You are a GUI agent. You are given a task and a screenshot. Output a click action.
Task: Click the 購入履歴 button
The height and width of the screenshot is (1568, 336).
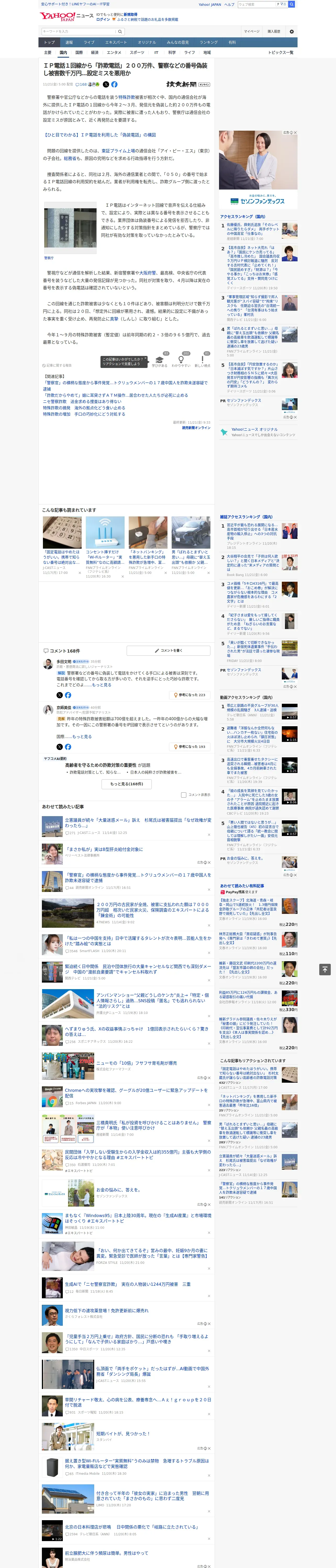click(x=274, y=32)
